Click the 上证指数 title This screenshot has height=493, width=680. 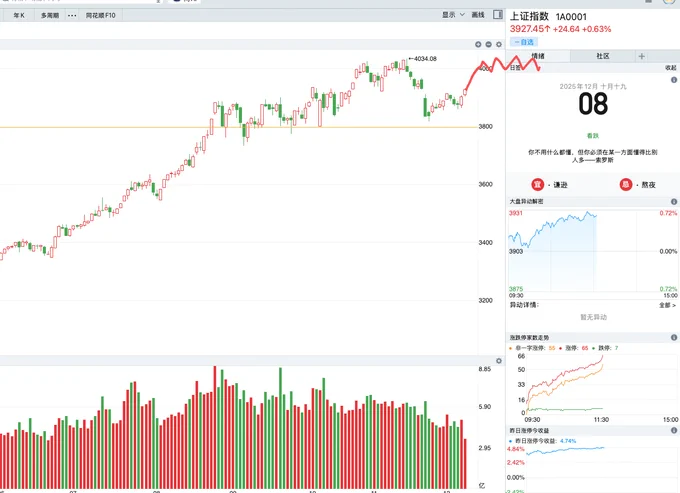coord(529,16)
